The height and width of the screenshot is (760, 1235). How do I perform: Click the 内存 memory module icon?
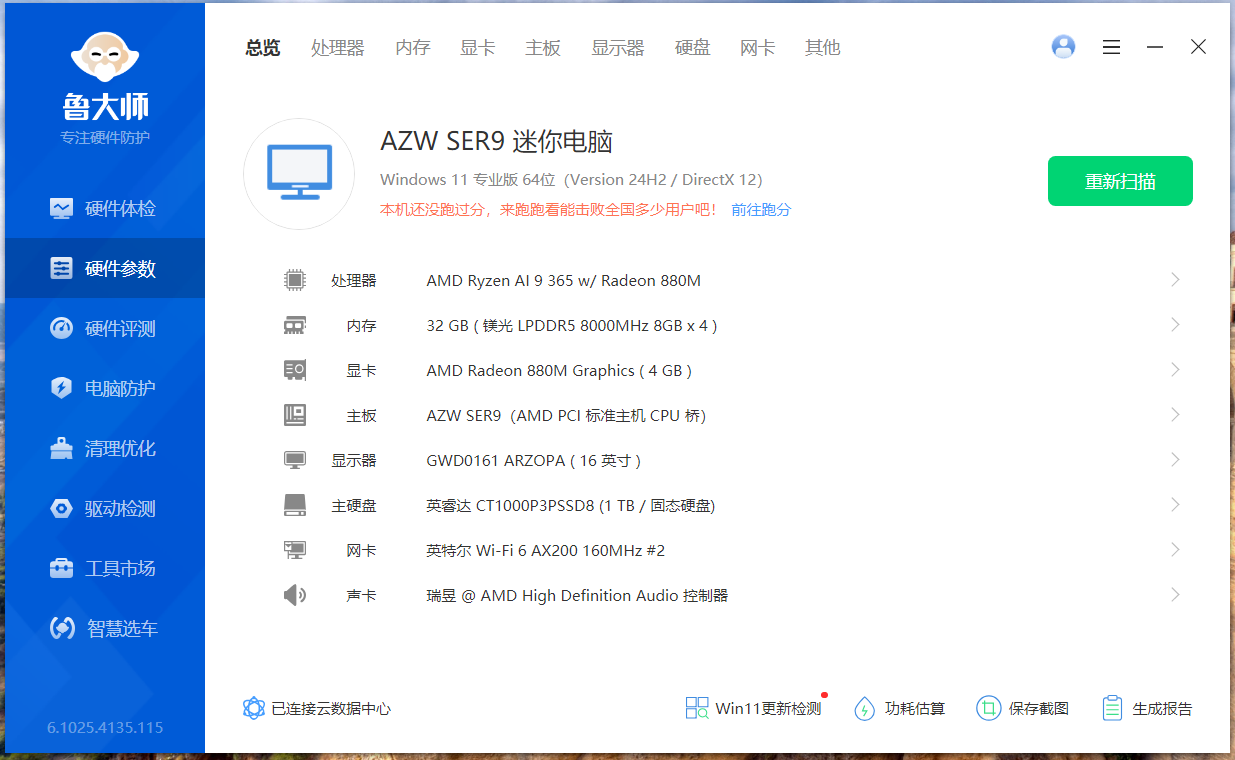pyautogui.click(x=294, y=325)
